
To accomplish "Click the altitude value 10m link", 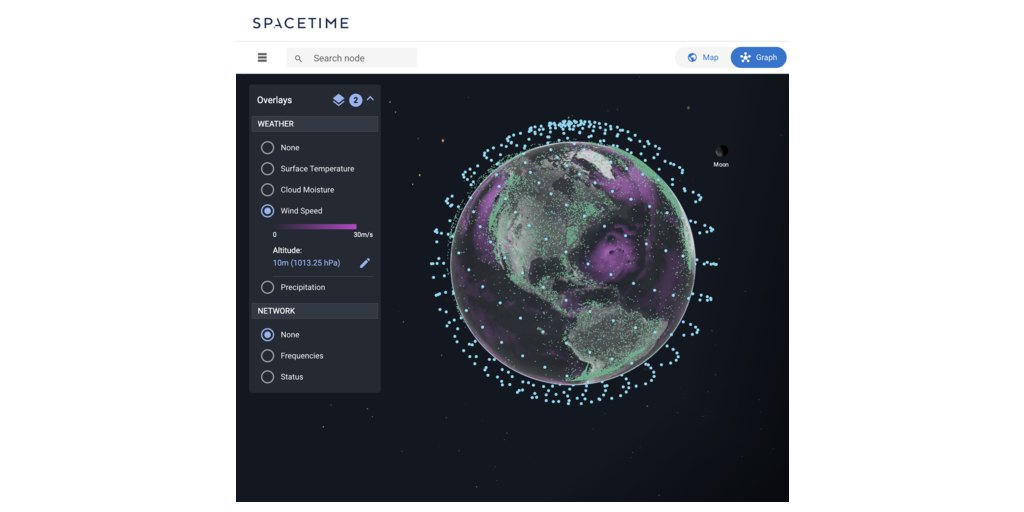I will (x=306, y=263).
